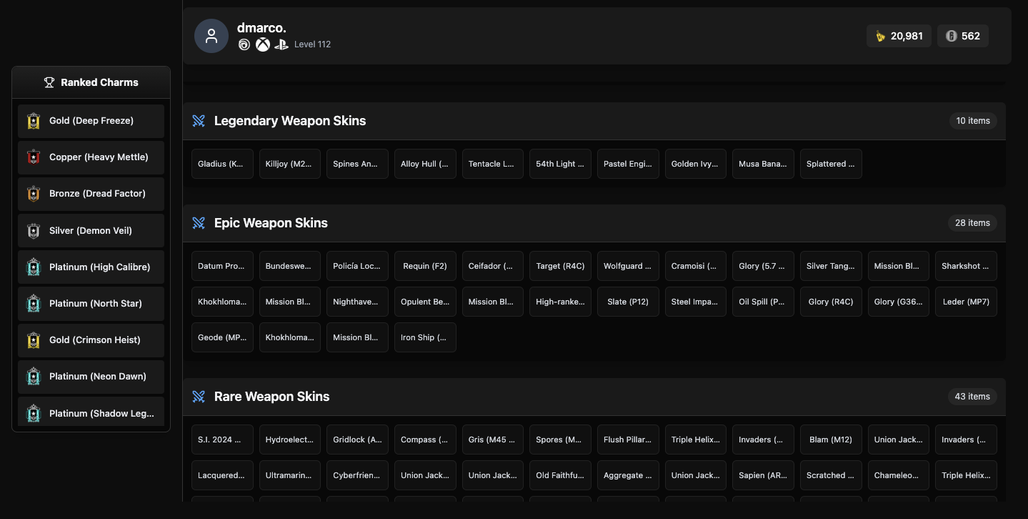Click the PlayStation platform icon
This screenshot has width=1028, height=519.
[281, 45]
